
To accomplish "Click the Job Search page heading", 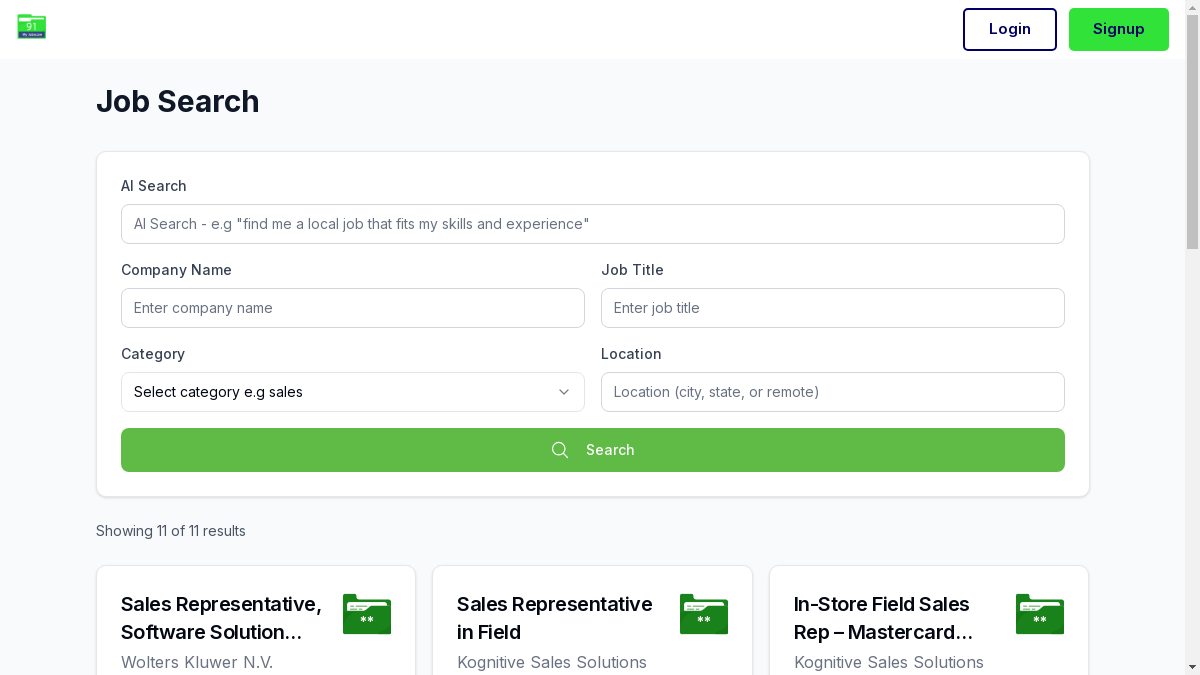I will 178,102.
